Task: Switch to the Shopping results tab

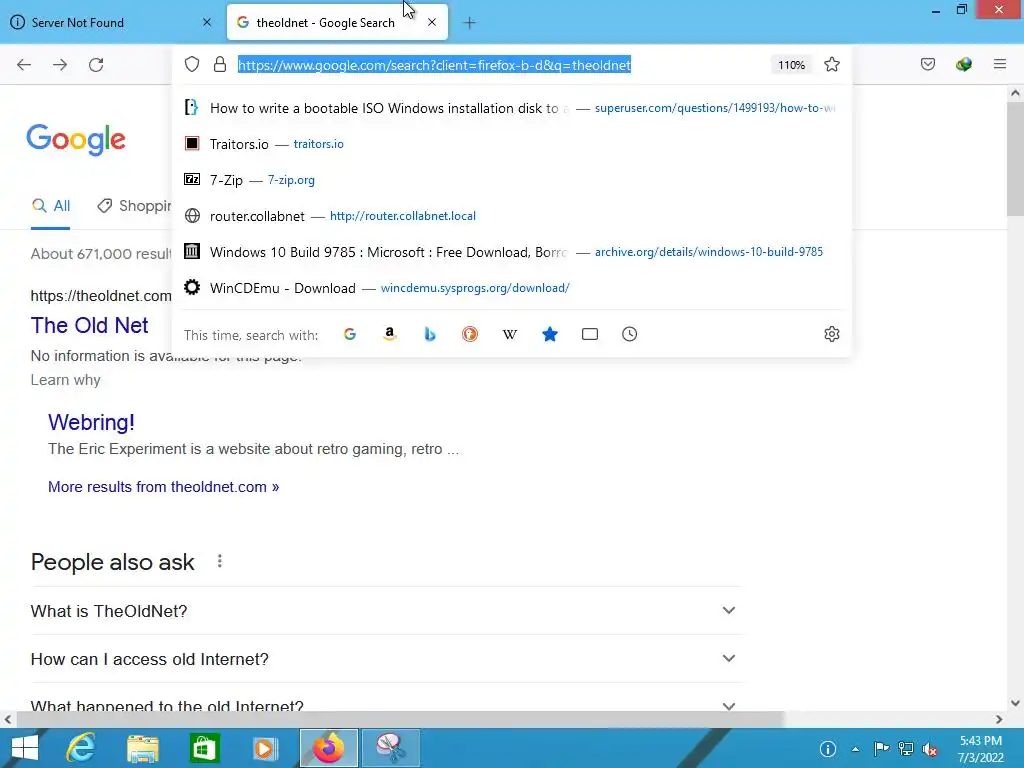Action: coord(134,206)
